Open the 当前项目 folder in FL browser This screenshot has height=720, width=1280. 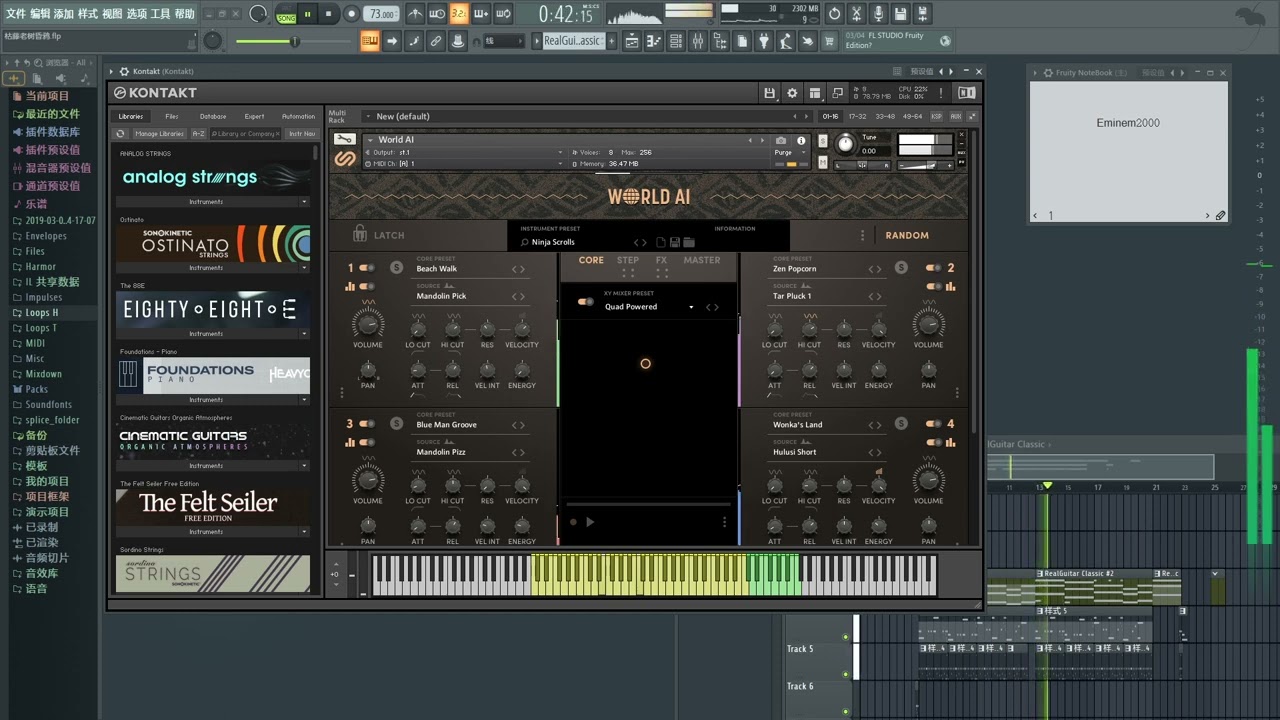click(48, 96)
